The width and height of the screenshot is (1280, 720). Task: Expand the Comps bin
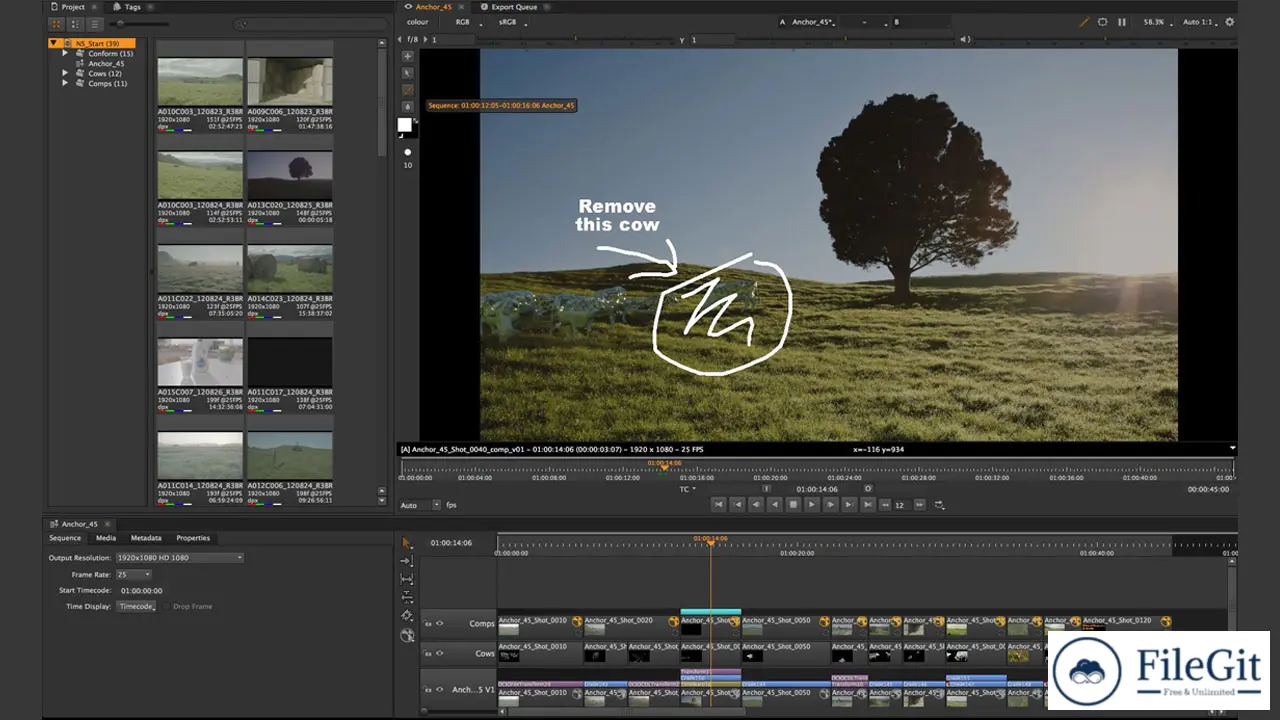[x=66, y=83]
